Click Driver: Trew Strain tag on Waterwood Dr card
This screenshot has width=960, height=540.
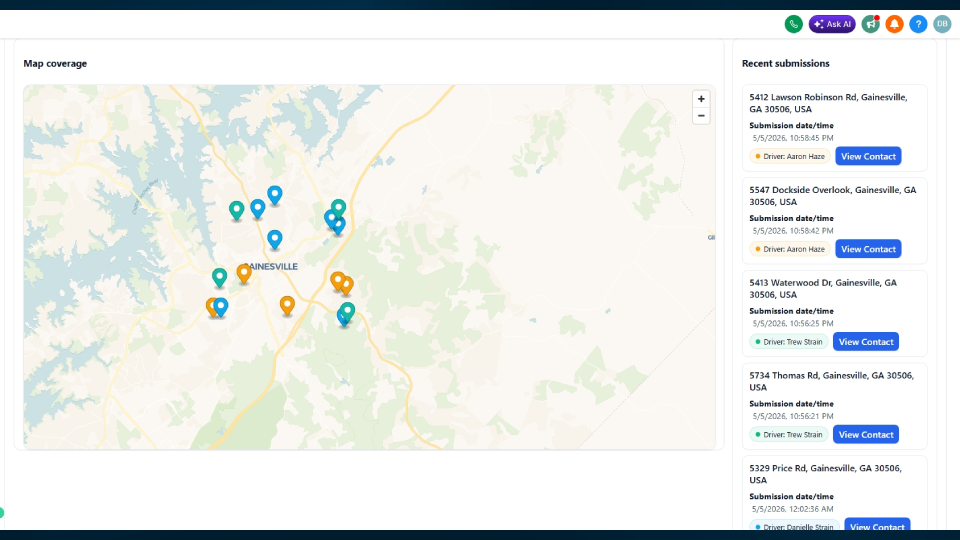789,342
